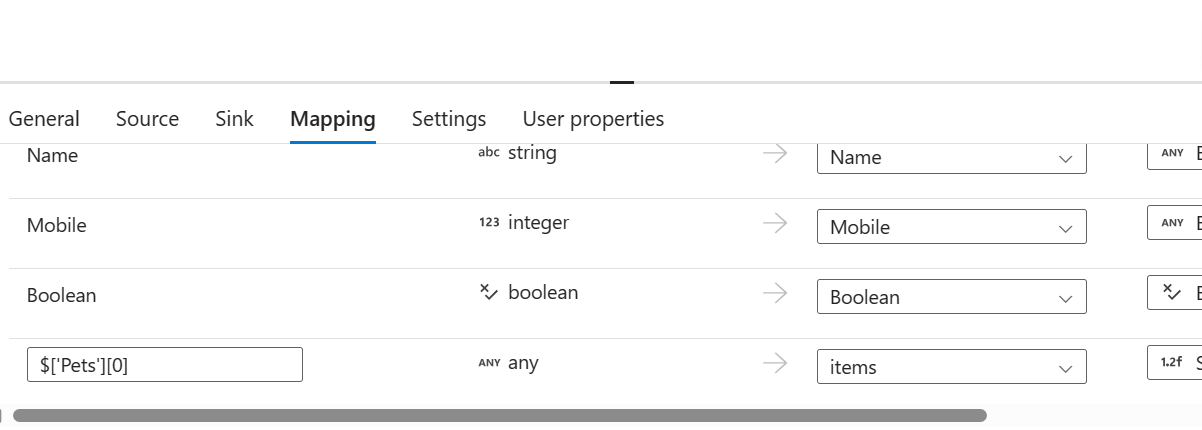Click the abc string type icon
This screenshot has height=430, width=1202.
[488, 154]
